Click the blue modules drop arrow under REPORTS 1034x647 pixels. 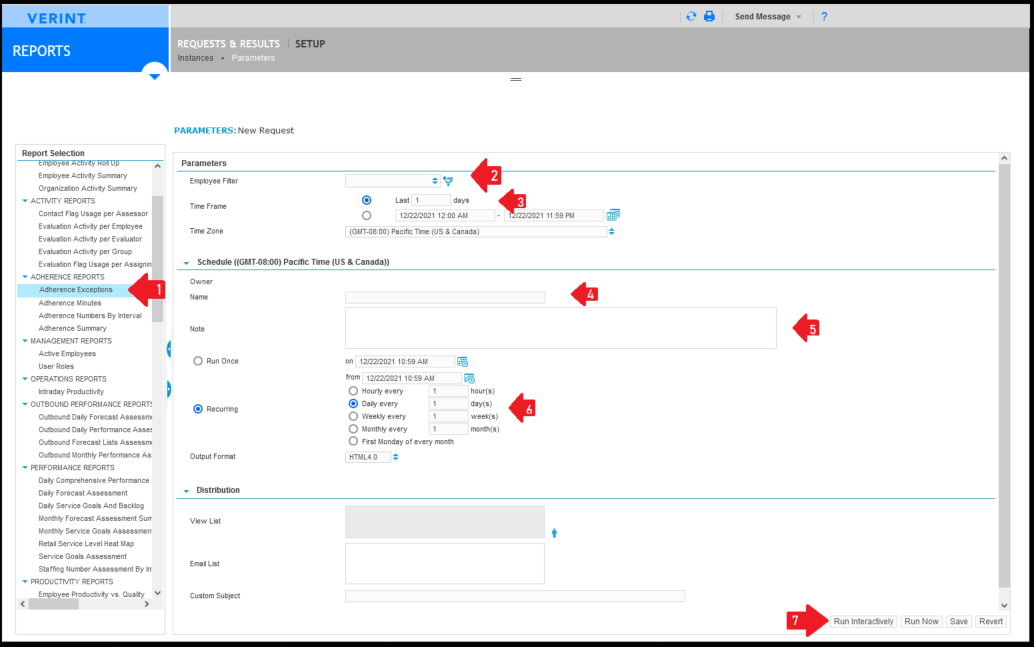(x=154, y=77)
